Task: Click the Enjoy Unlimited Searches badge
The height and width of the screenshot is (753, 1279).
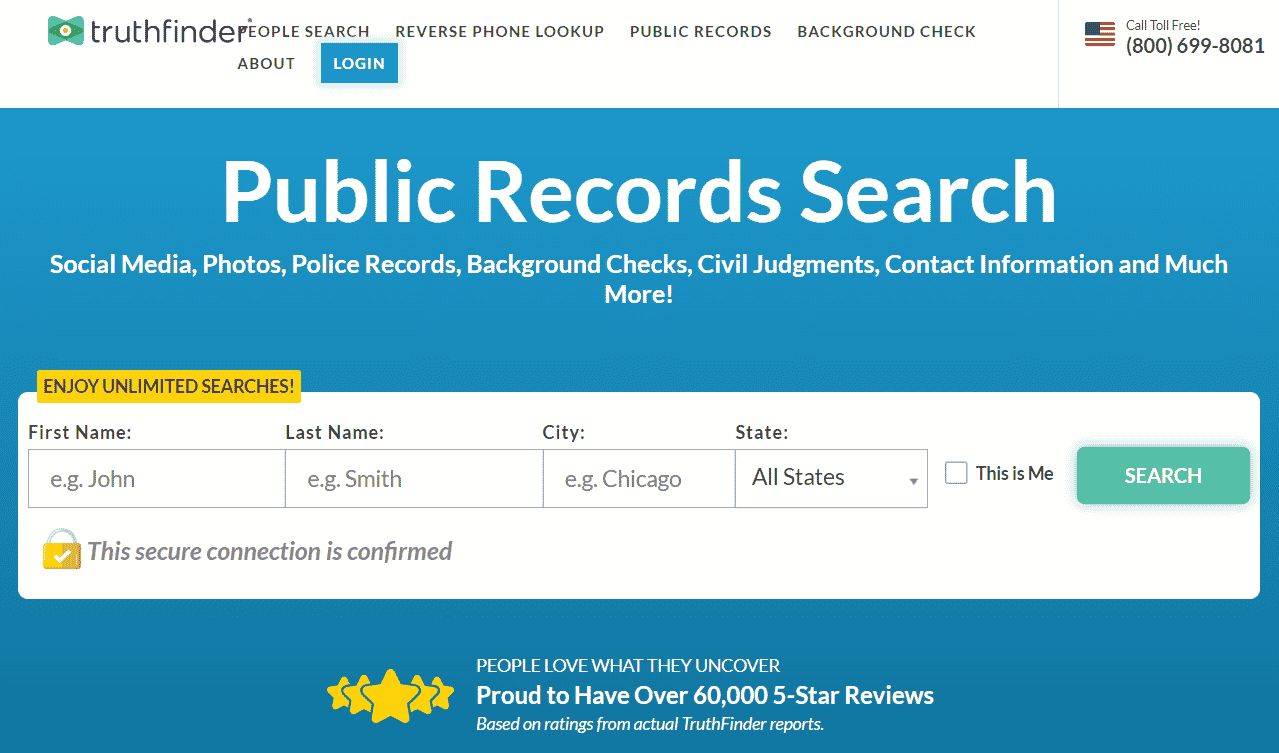Action: tap(169, 386)
